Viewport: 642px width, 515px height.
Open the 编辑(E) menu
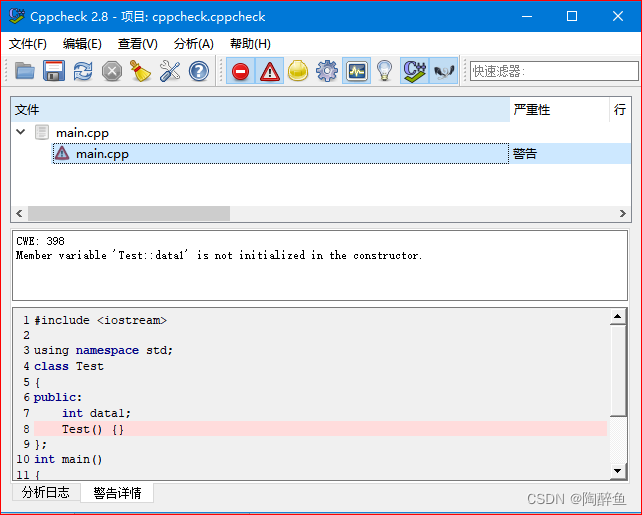tap(82, 44)
